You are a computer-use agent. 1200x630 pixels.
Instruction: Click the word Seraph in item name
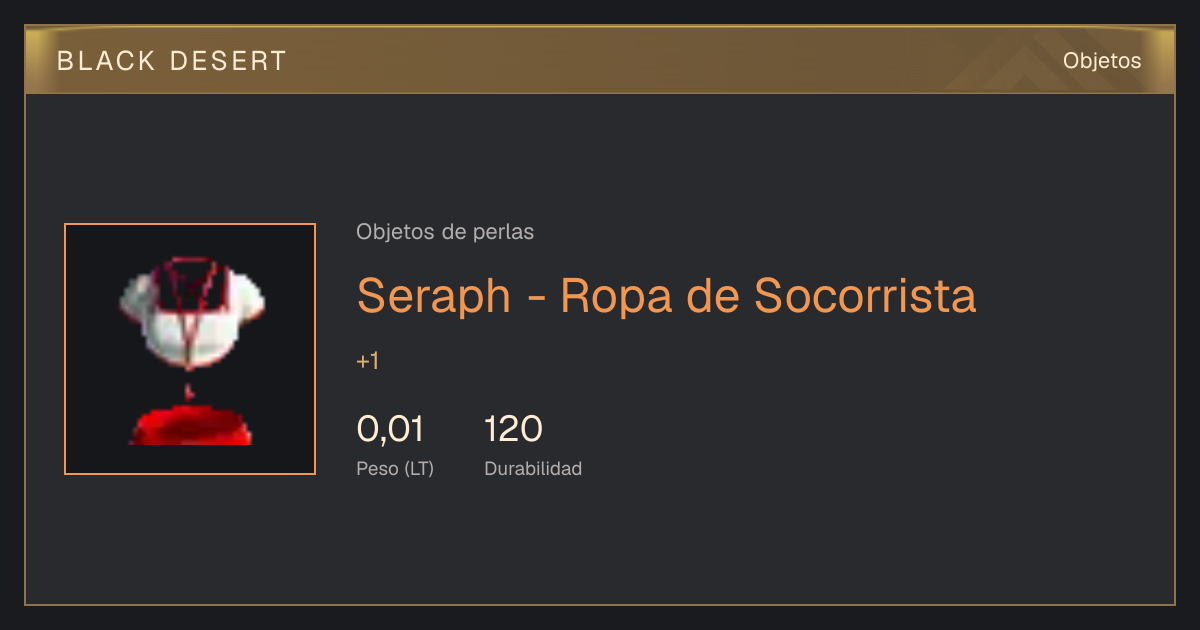(434, 295)
